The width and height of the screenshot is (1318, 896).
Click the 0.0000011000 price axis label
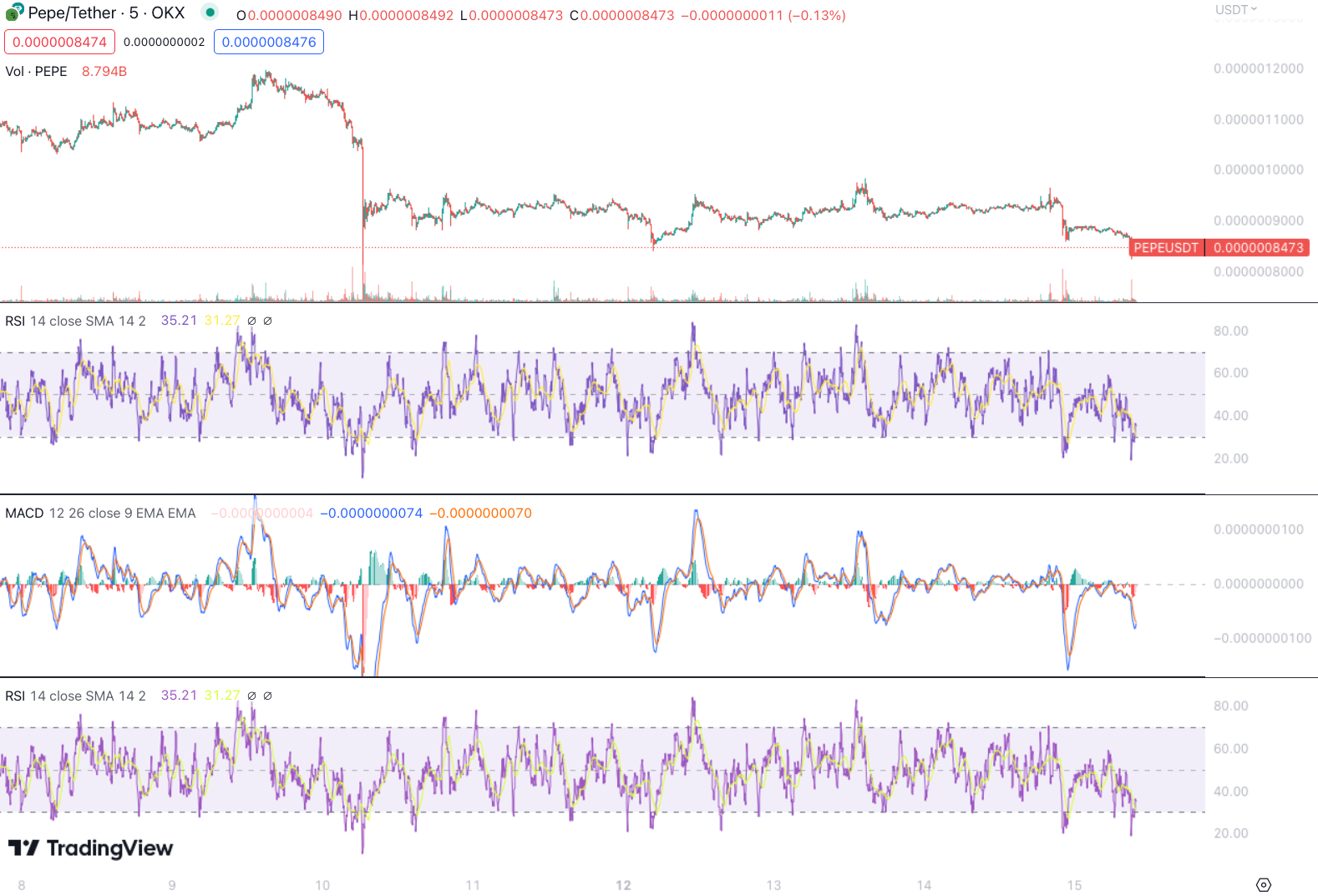coord(1258,119)
